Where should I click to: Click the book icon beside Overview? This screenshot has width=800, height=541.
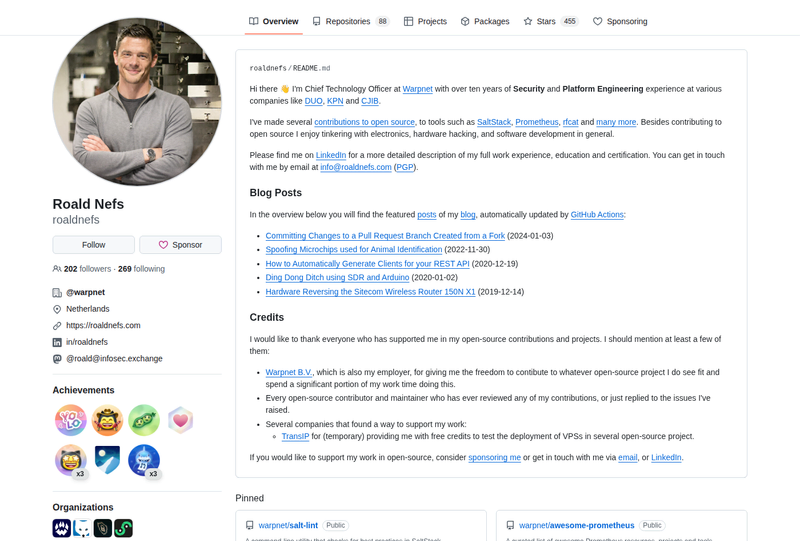pyautogui.click(x=254, y=21)
